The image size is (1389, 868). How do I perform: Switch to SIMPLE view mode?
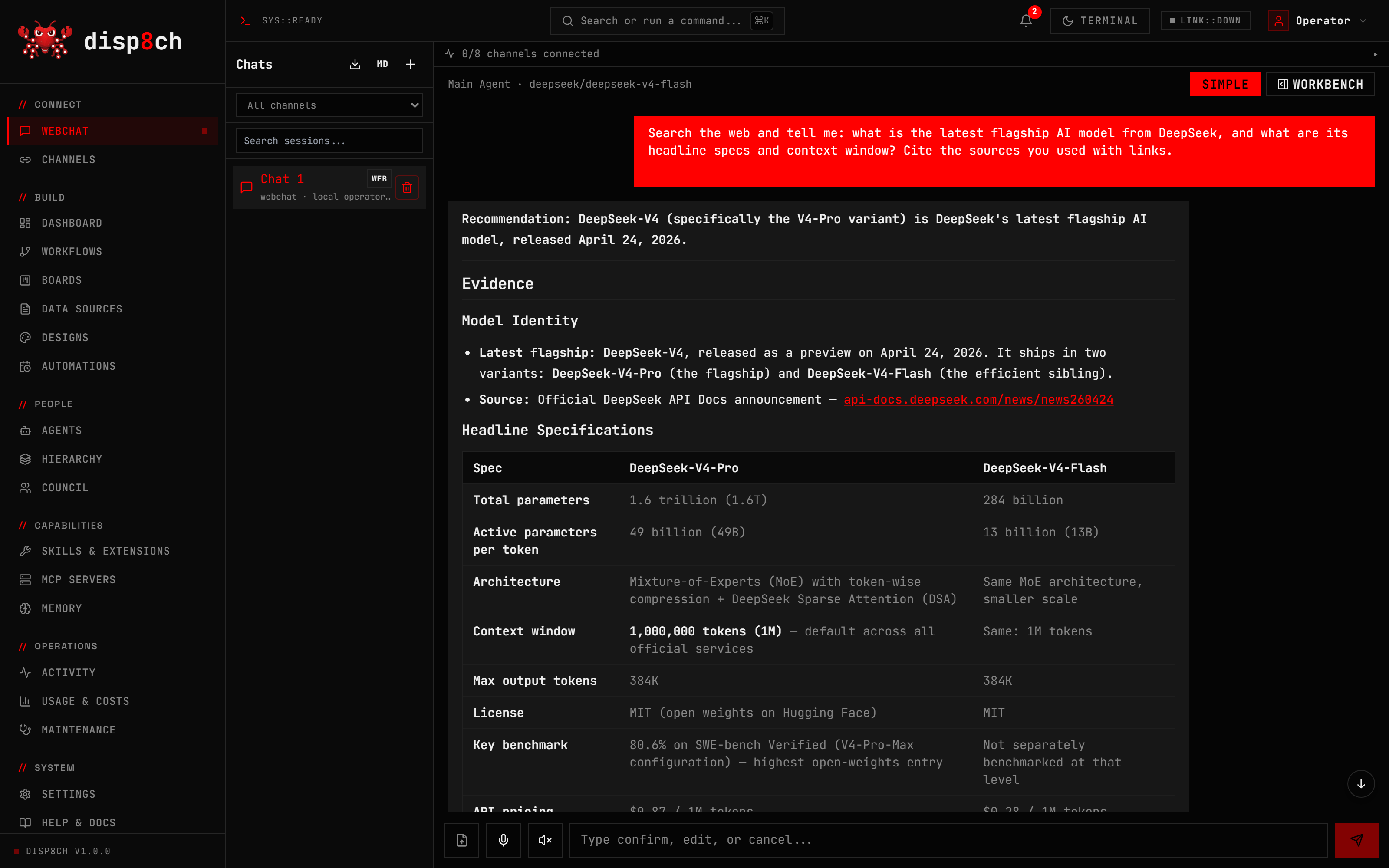point(1225,84)
